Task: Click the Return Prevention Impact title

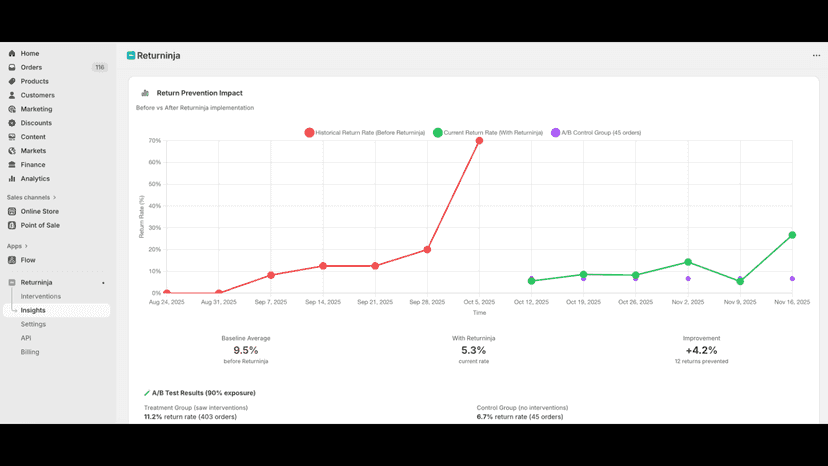Action: point(200,93)
